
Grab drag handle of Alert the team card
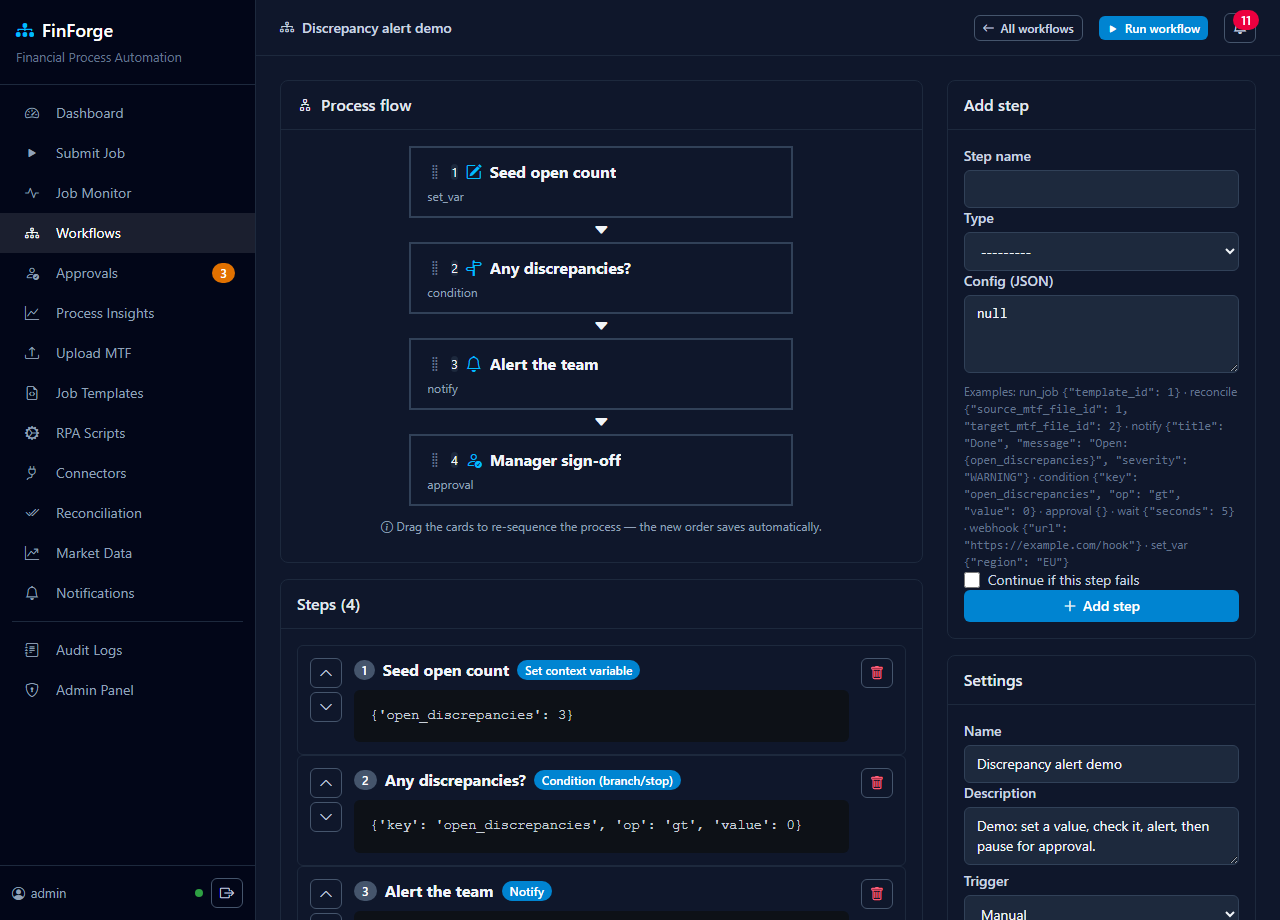point(434,364)
